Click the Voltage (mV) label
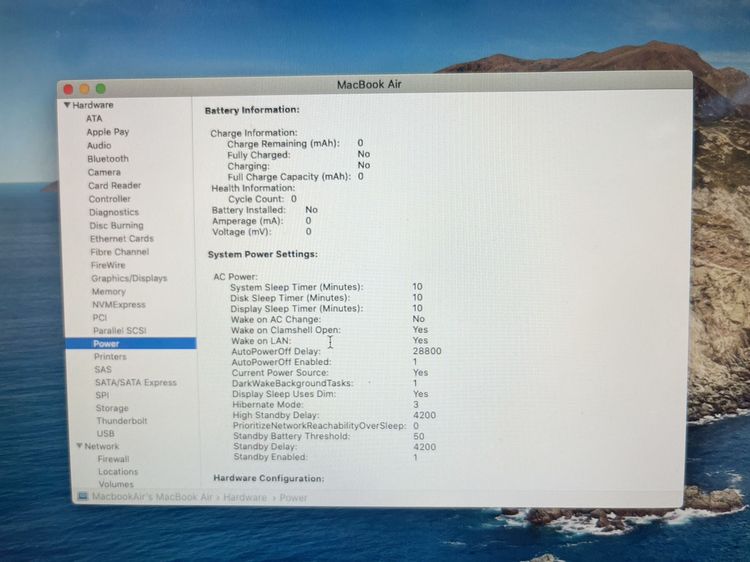Image resolution: width=750 pixels, height=562 pixels. pos(242,232)
